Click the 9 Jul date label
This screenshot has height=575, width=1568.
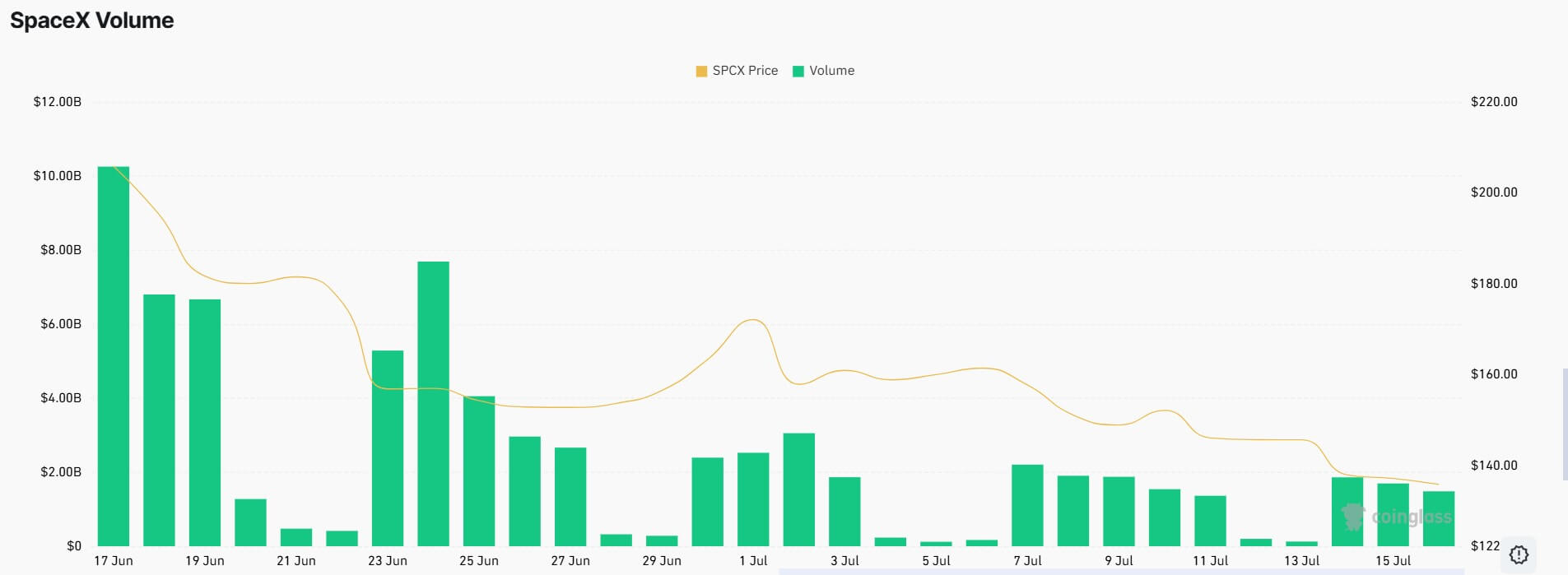1119,561
